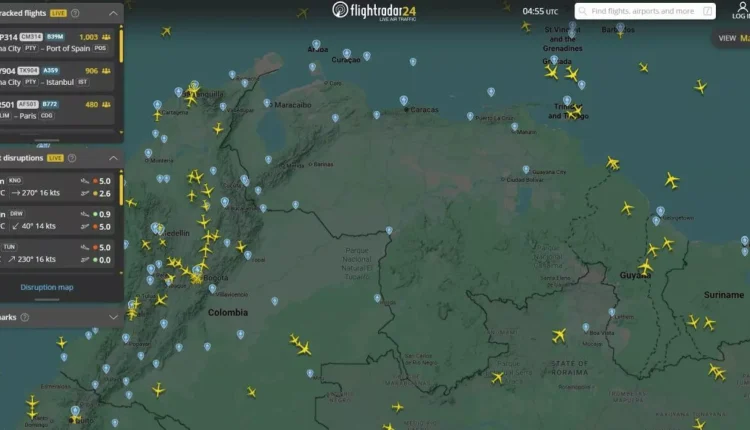Select the AF501 flight to Paris
The height and width of the screenshot is (430, 750).
click(60, 109)
